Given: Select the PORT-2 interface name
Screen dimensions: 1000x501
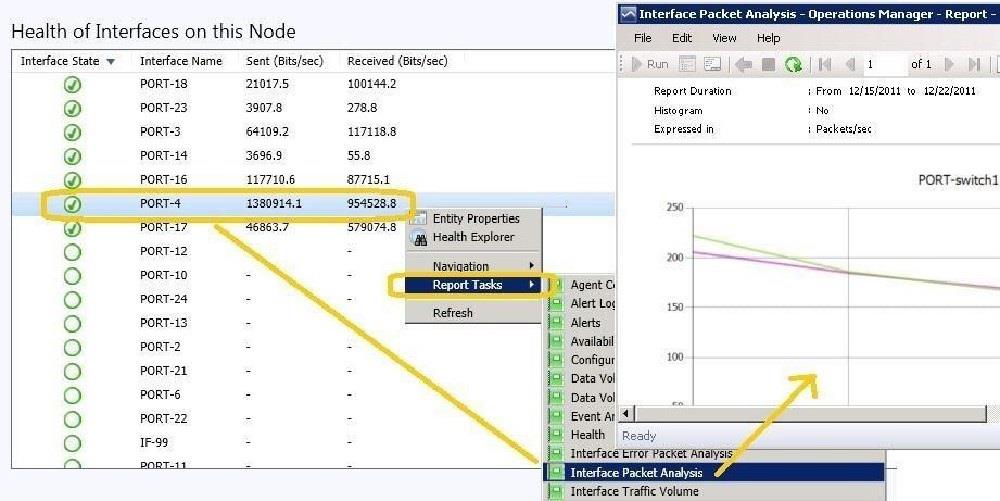Looking at the screenshot, I should pos(160,347).
